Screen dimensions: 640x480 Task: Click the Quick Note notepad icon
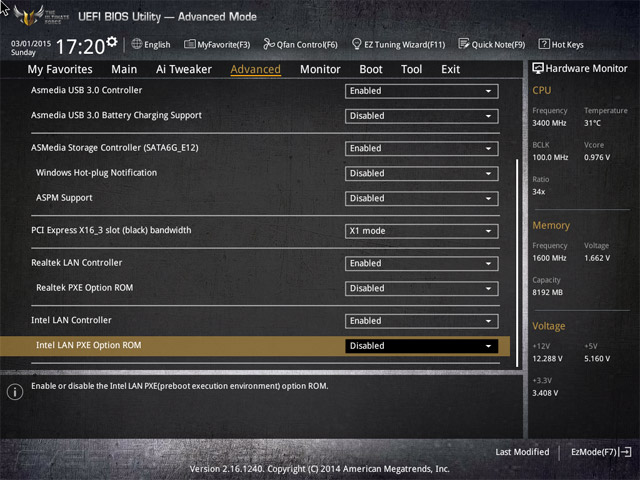pyautogui.click(x=464, y=44)
